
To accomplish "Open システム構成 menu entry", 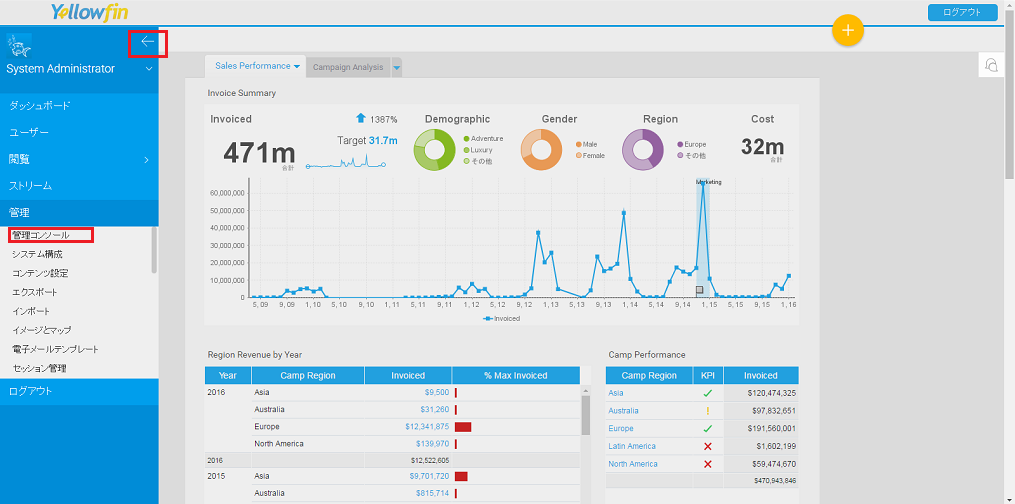I will (38, 254).
